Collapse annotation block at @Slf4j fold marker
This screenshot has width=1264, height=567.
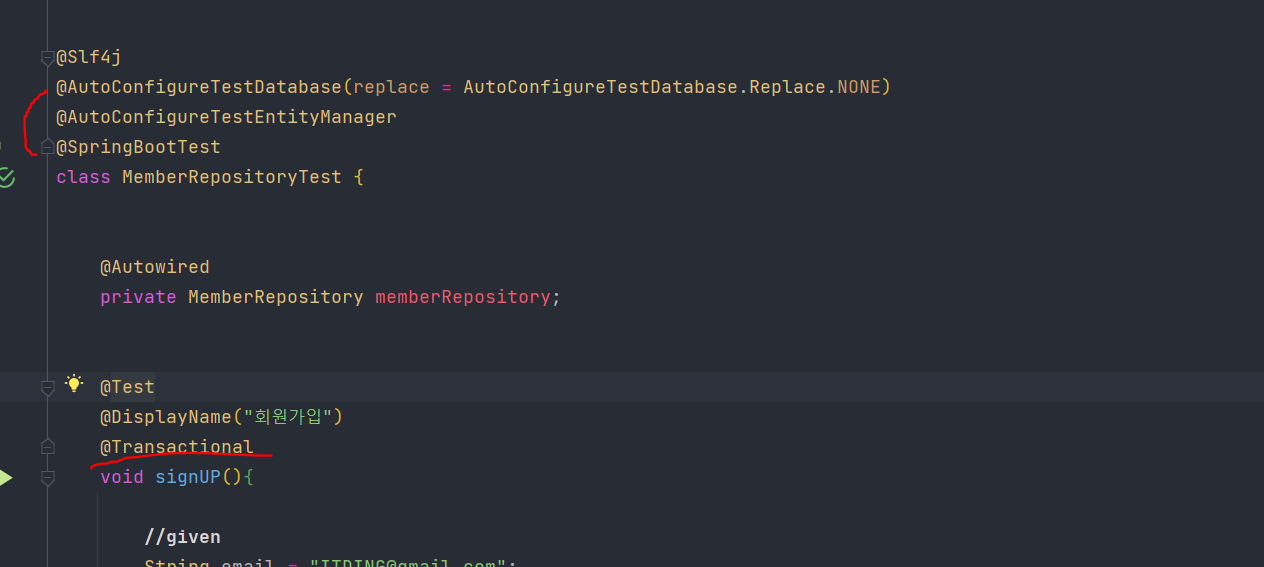click(x=47, y=57)
